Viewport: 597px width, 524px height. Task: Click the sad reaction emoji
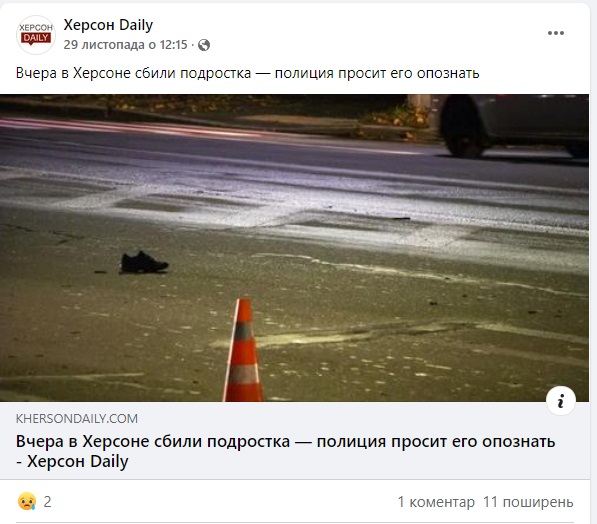pos(27,502)
